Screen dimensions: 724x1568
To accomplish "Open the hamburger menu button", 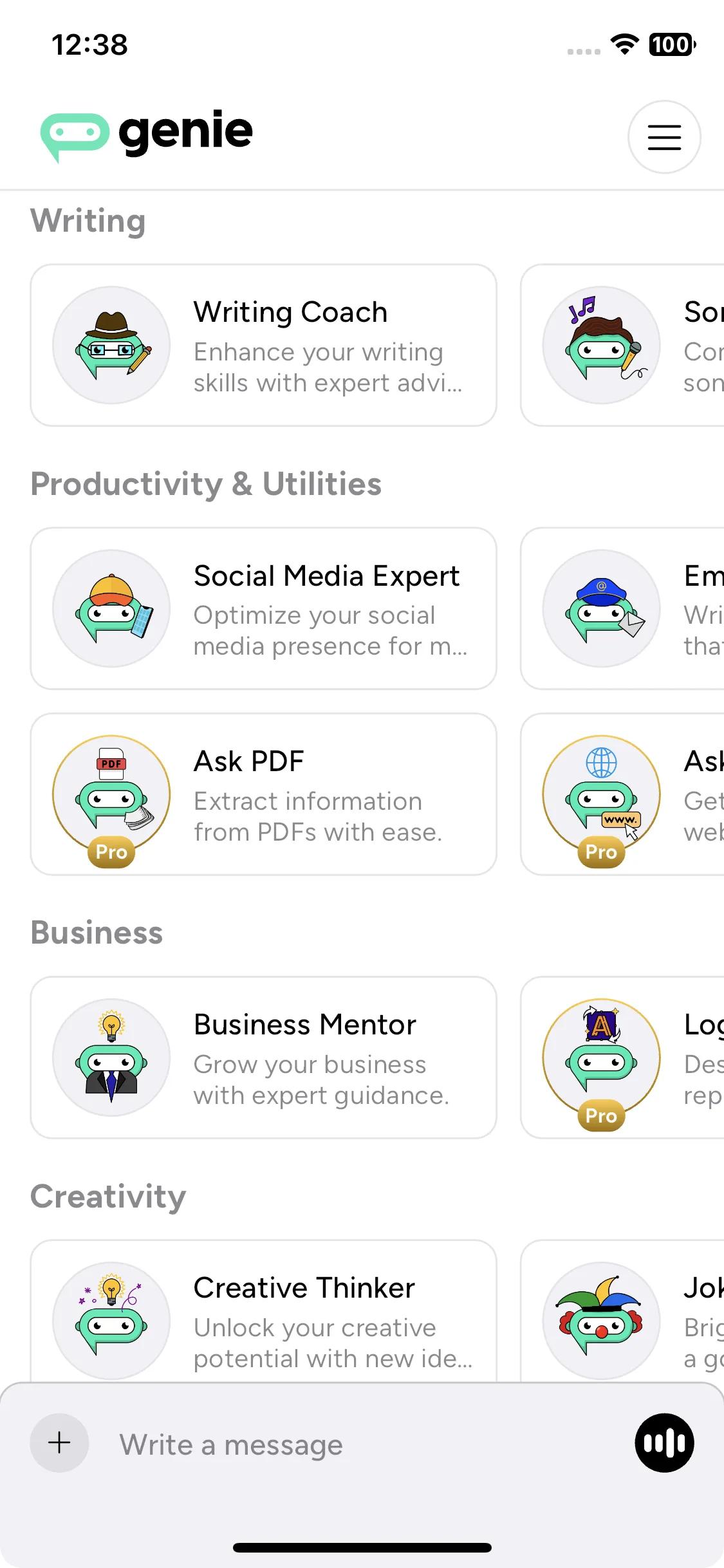I will (664, 137).
